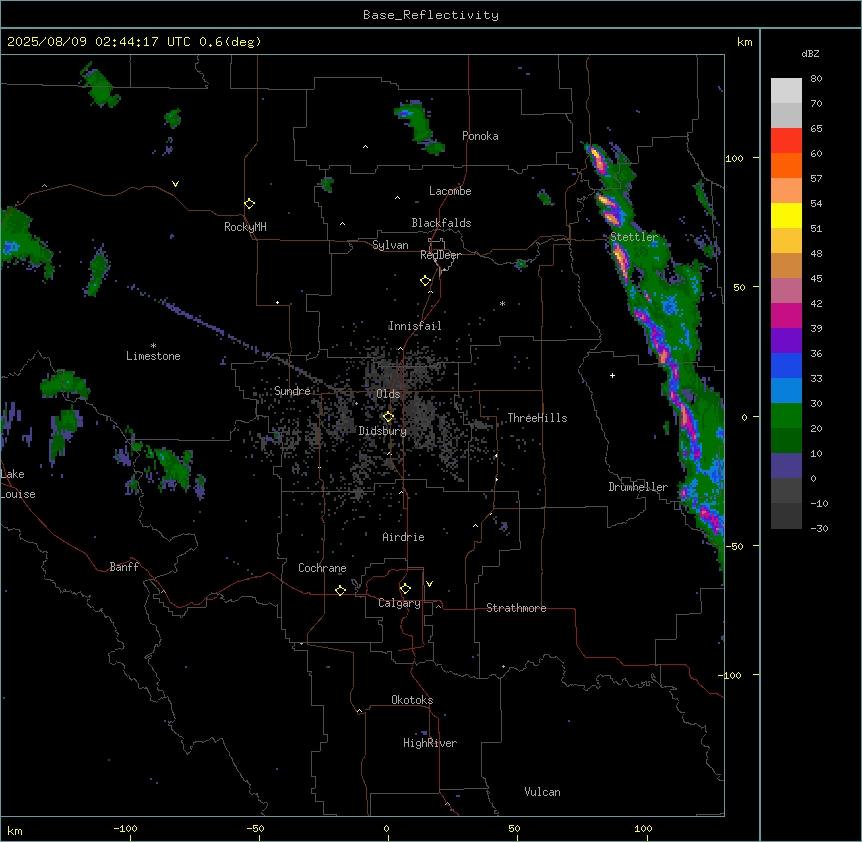Click the Airdrie city label
The image size is (862, 842).
click(x=404, y=537)
